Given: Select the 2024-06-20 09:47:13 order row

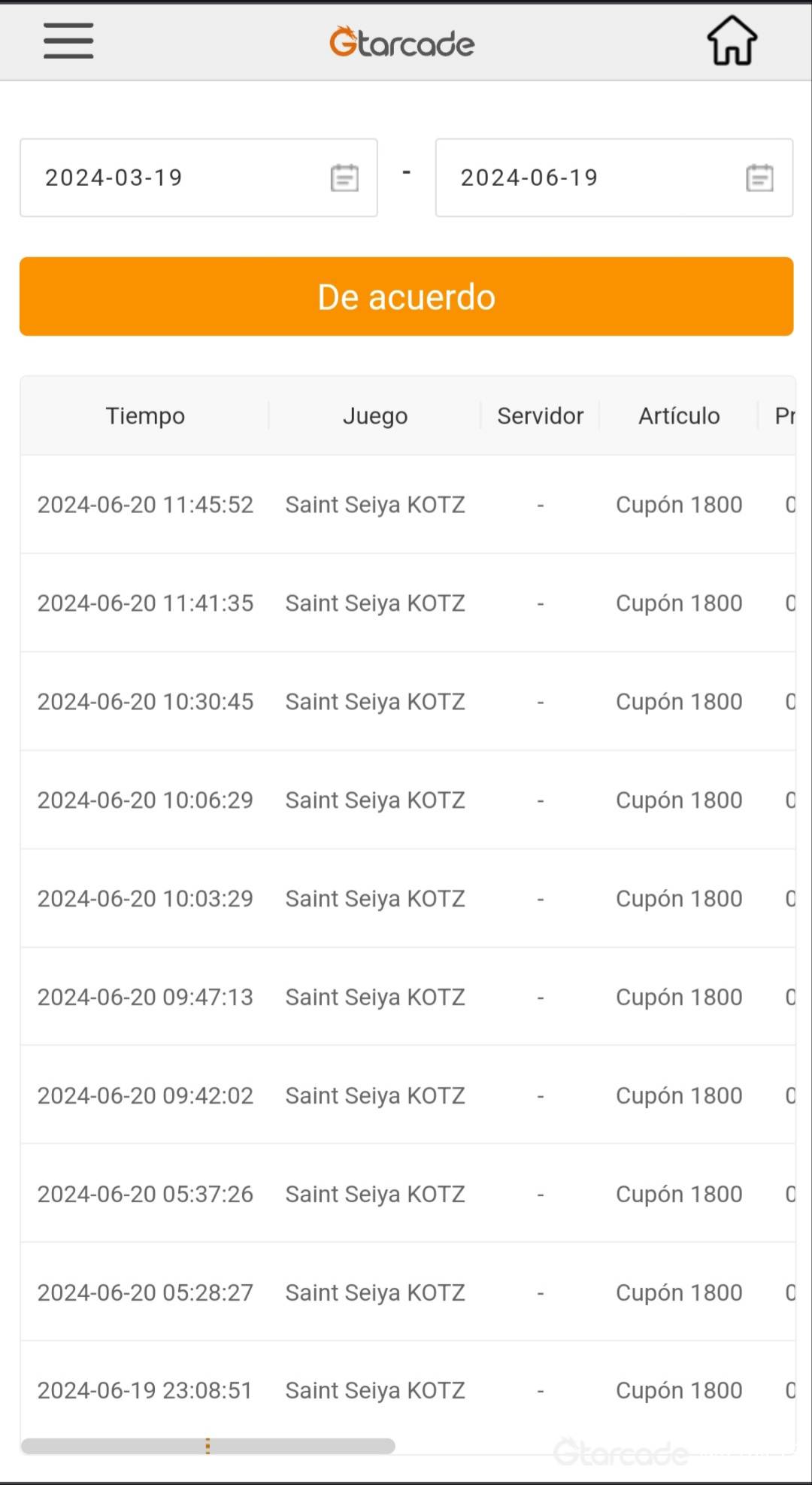Looking at the screenshot, I should pos(406,998).
